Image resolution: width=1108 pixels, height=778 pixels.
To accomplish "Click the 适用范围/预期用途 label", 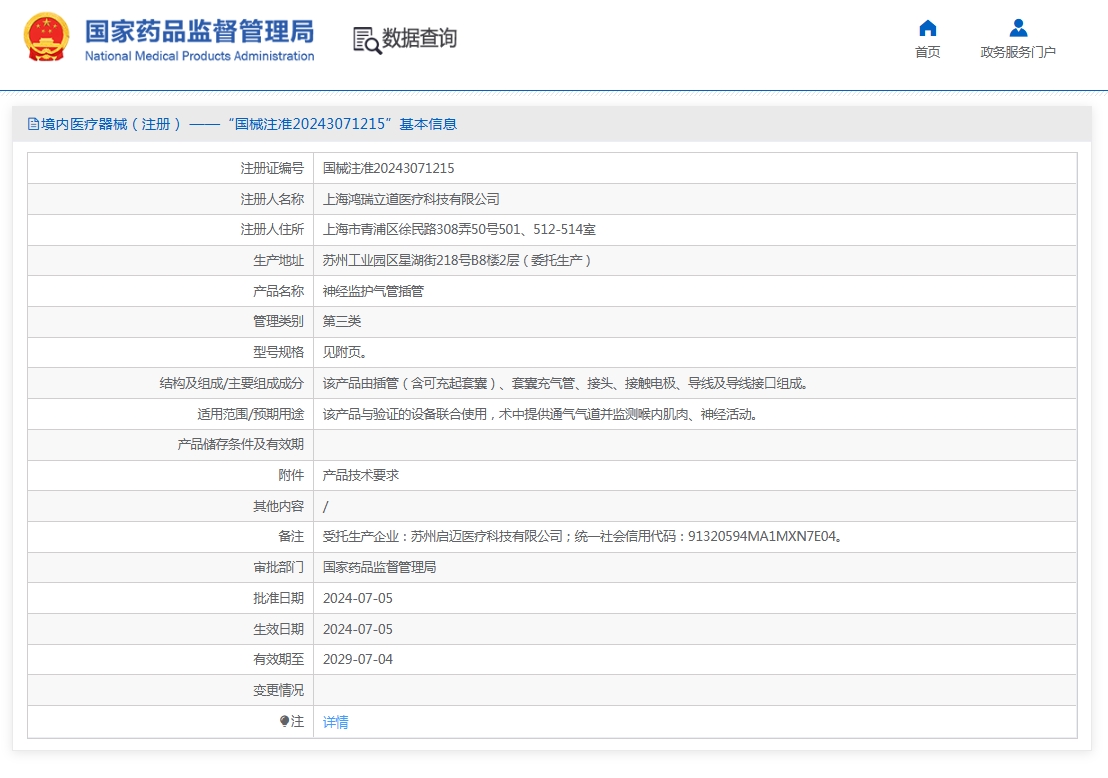I will (251, 414).
